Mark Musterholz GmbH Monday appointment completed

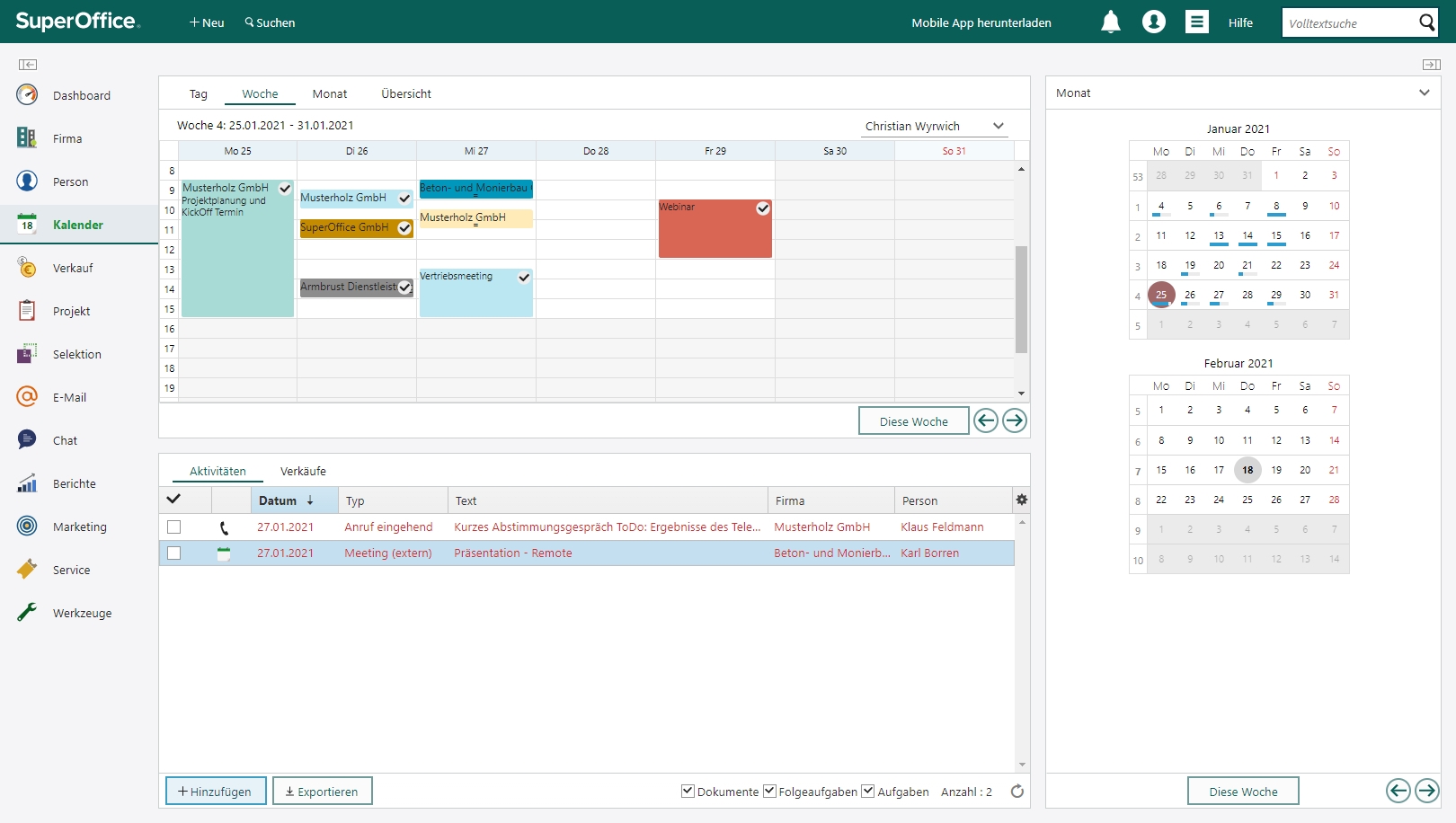(285, 189)
